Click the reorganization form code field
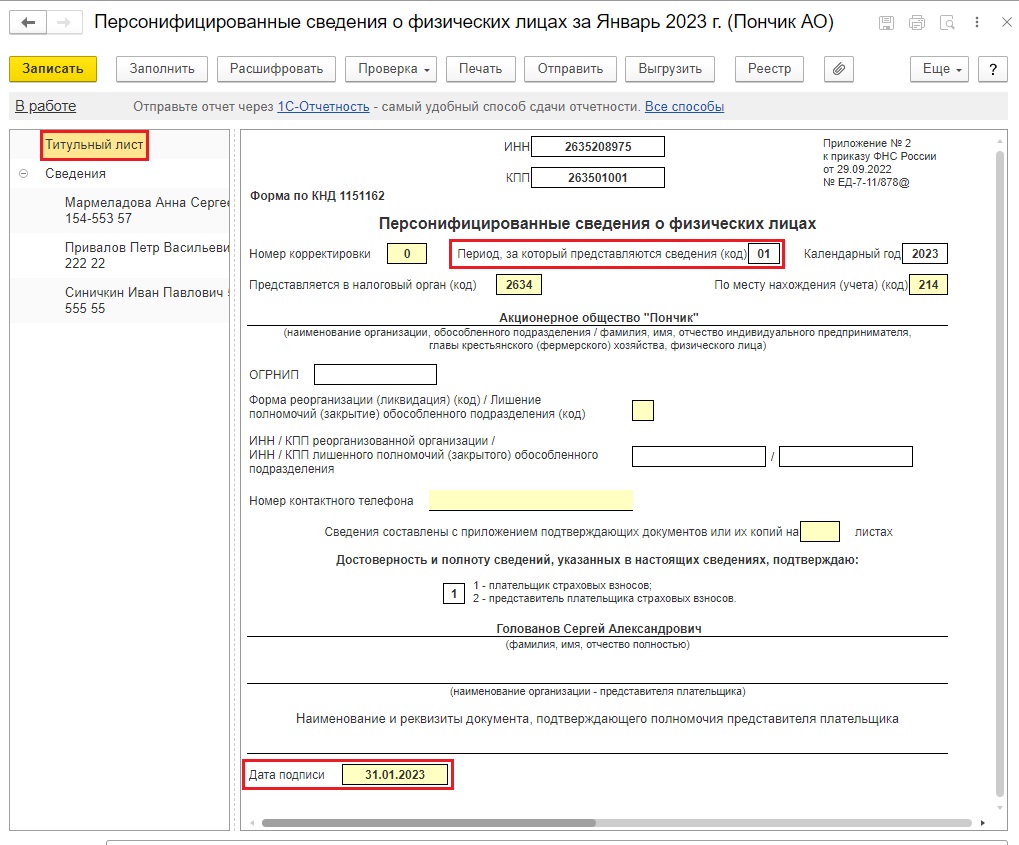Screen dimensions: 1019x845 point(643,411)
